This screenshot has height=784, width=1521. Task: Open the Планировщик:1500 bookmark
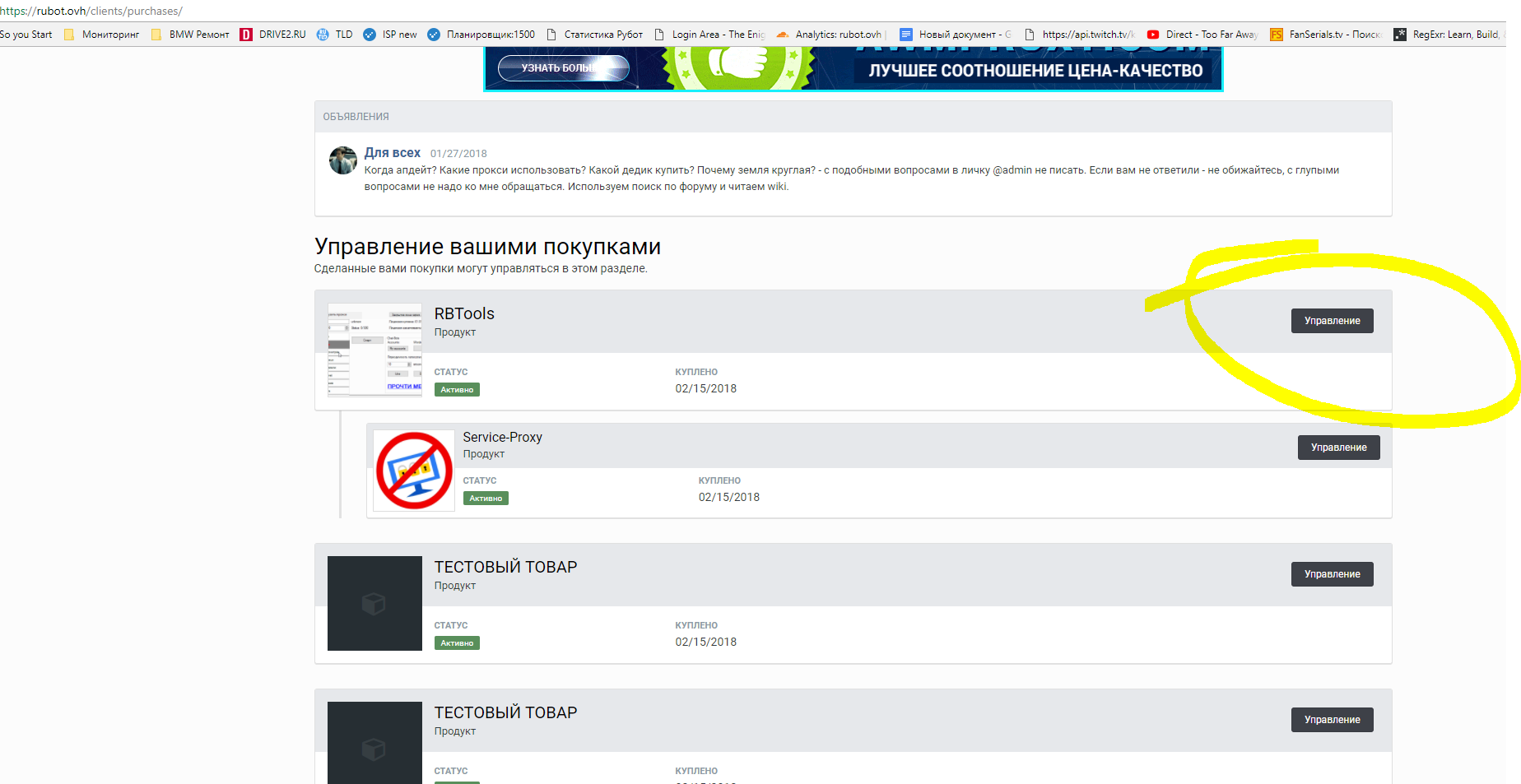481,35
